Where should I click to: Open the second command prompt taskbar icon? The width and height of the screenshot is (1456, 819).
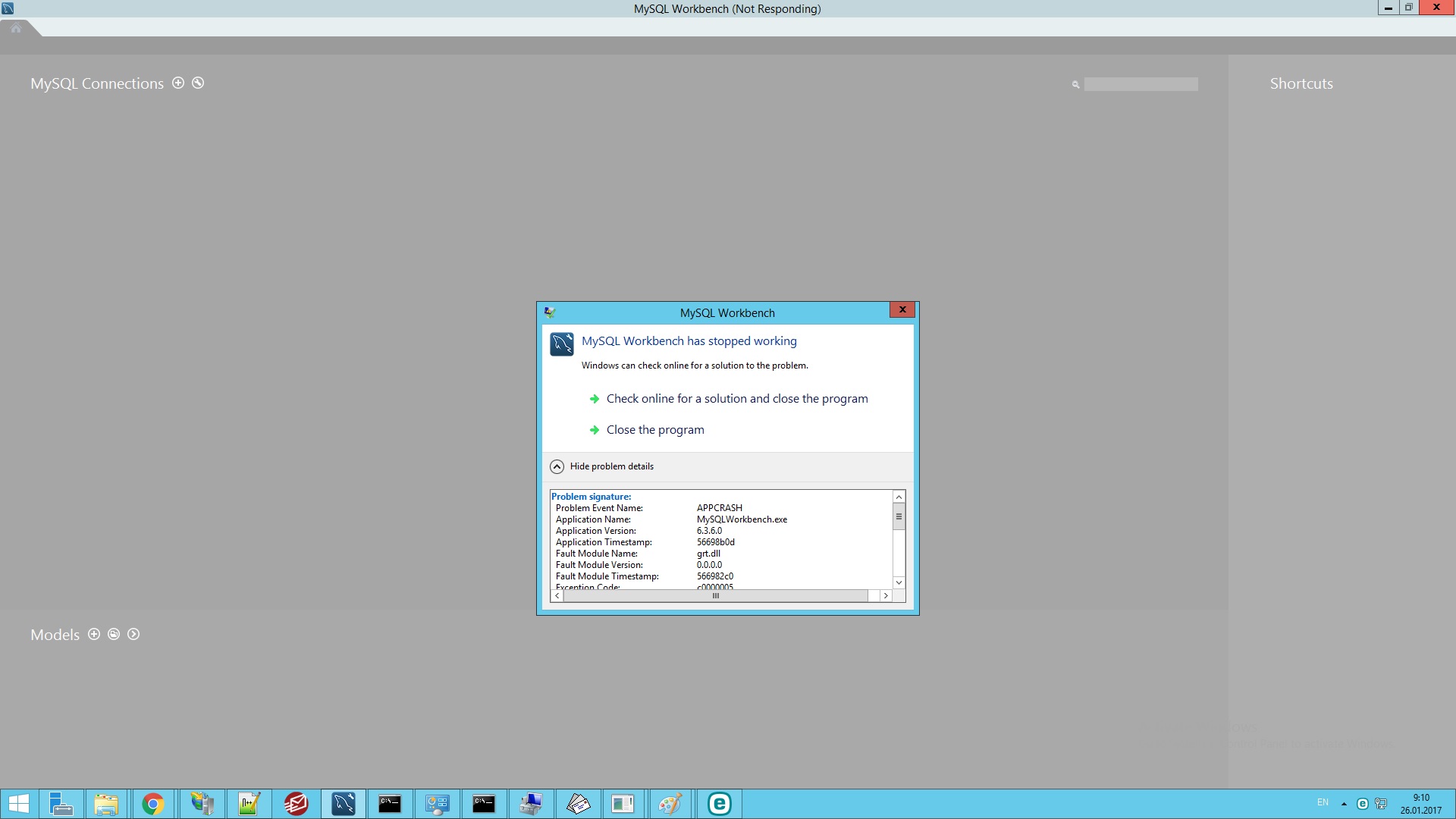coord(484,804)
